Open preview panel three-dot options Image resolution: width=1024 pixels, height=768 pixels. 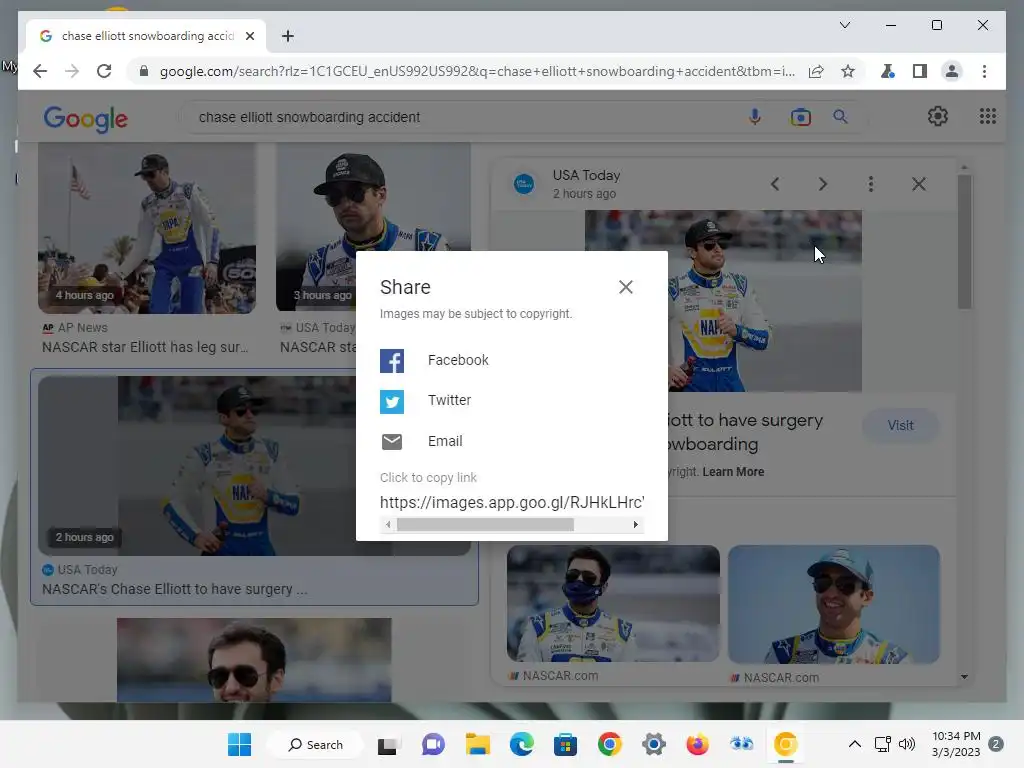point(871,184)
